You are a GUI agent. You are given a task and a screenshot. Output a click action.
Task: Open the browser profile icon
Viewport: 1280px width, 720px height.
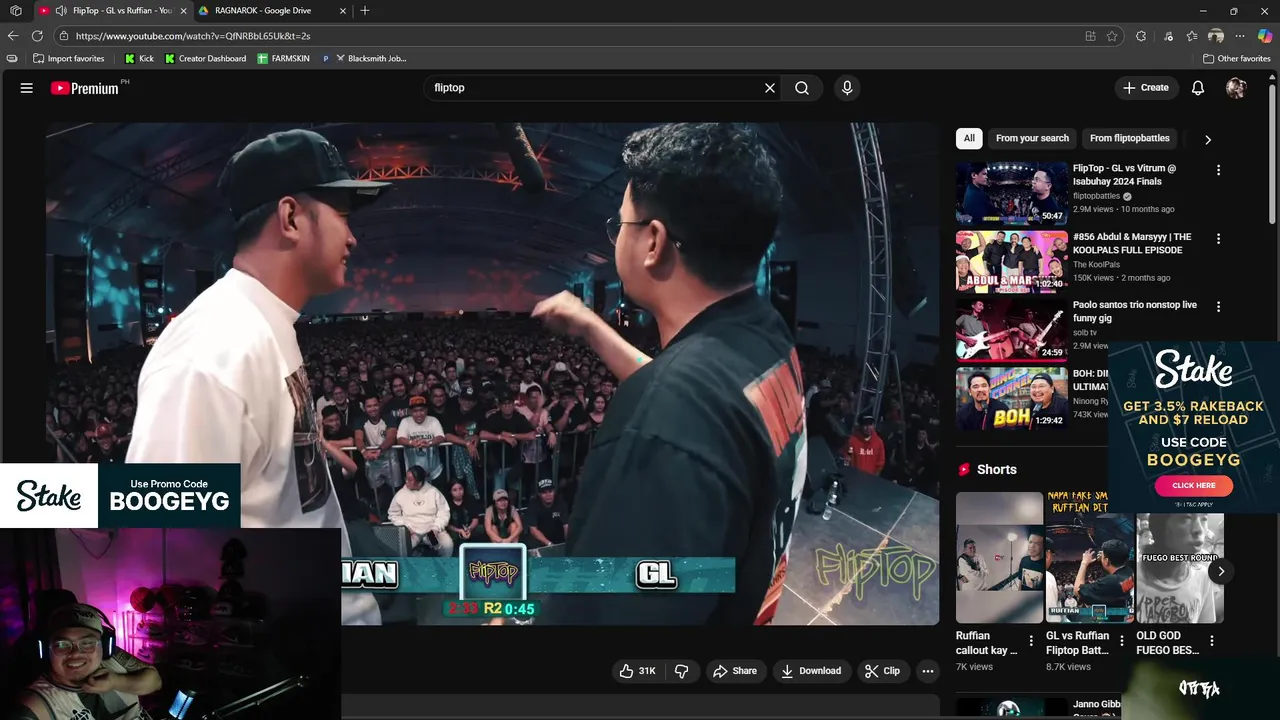point(1216,36)
